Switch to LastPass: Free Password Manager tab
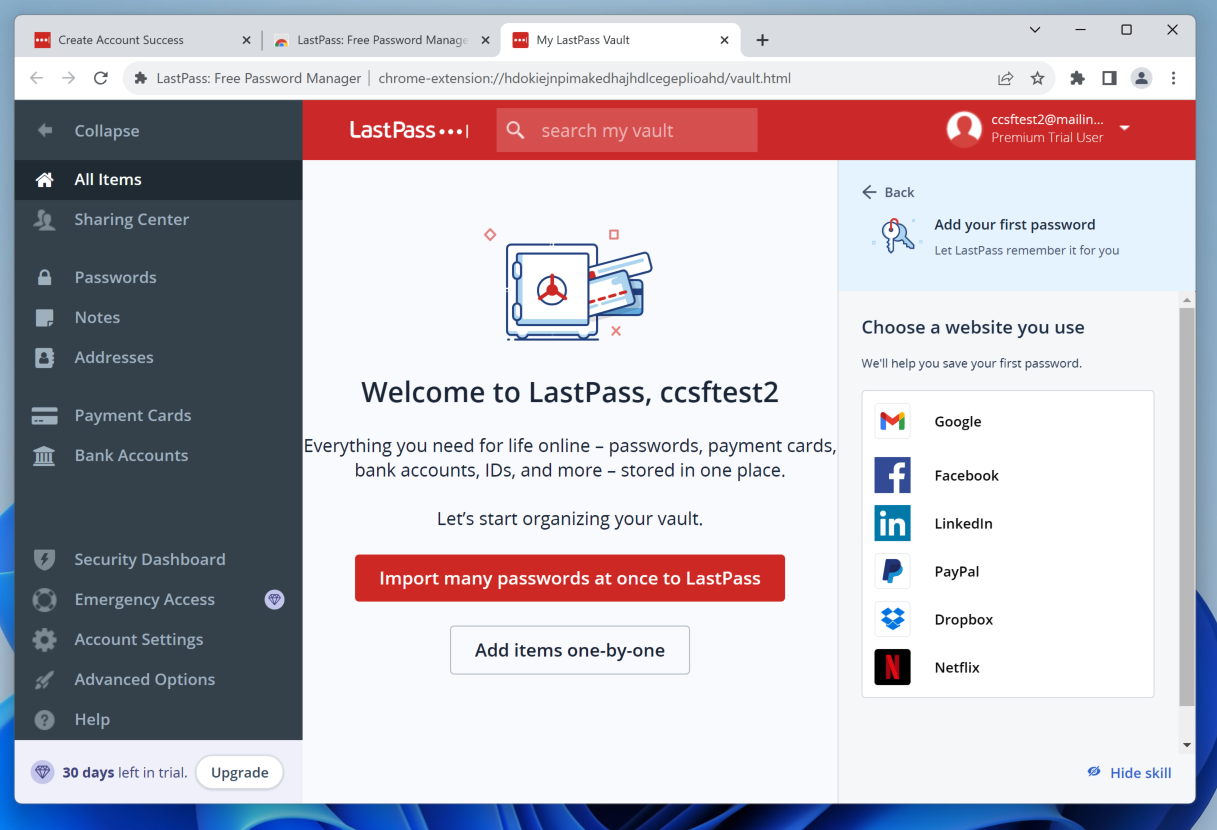1217x830 pixels. pyautogui.click(x=382, y=40)
